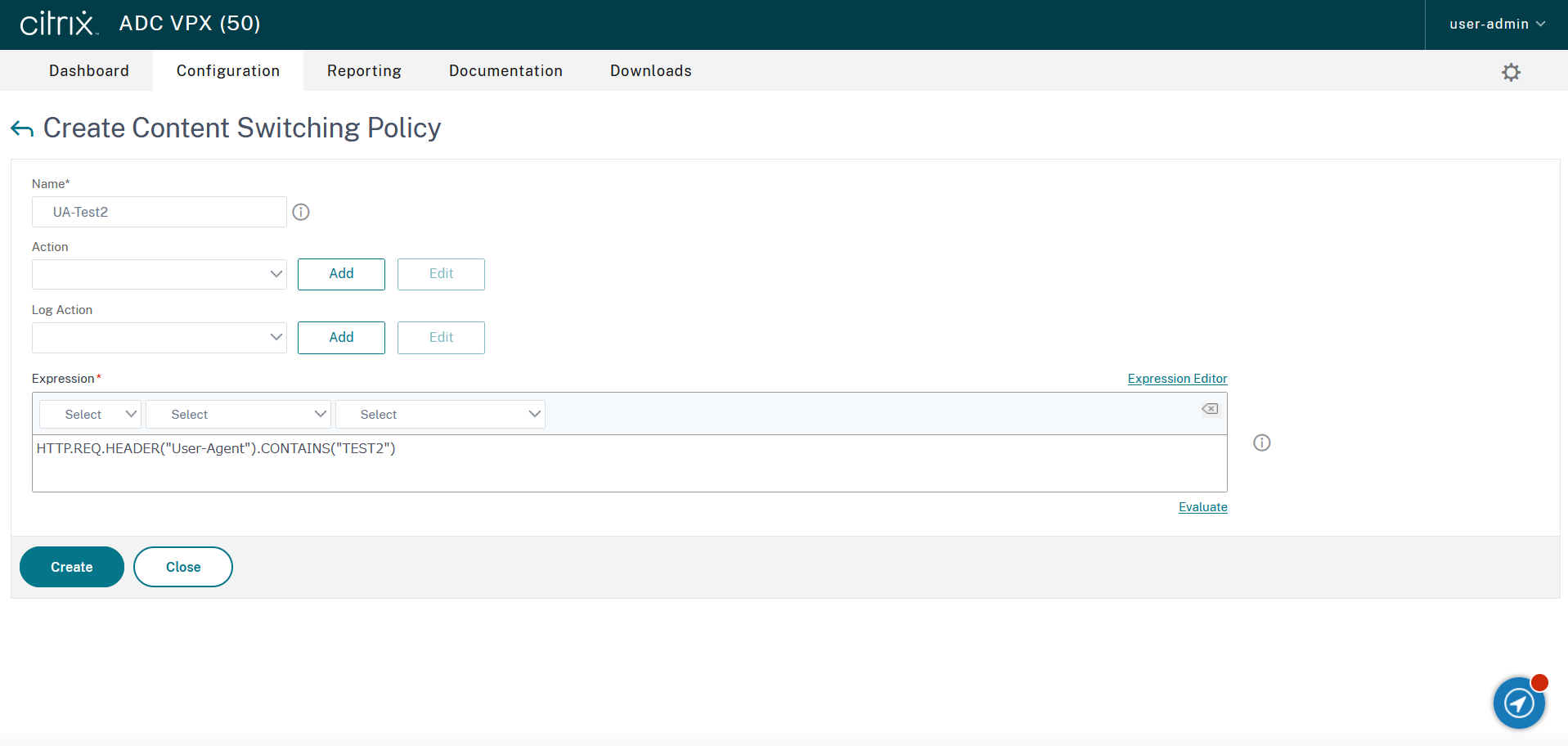Switch to the Reporting tab
This screenshot has width=1568, height=746.
pyautogui.click(x=364, y=71)
